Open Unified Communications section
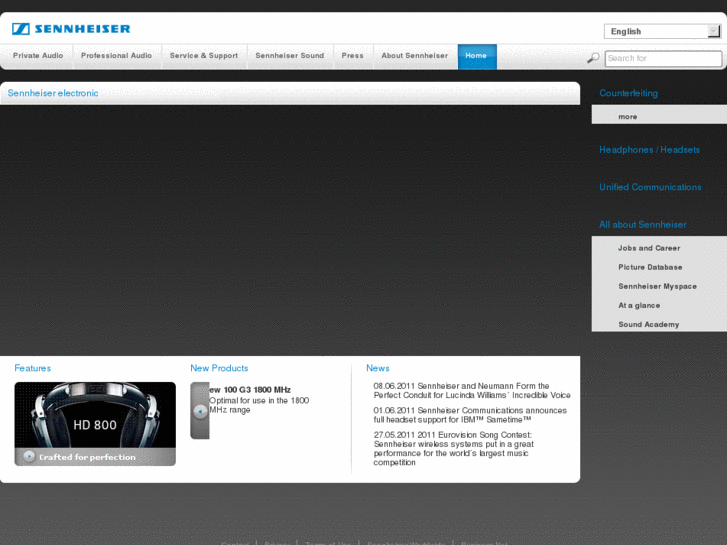Image resolution: width=727 pixels, height=545 pixels. (650, 187)
